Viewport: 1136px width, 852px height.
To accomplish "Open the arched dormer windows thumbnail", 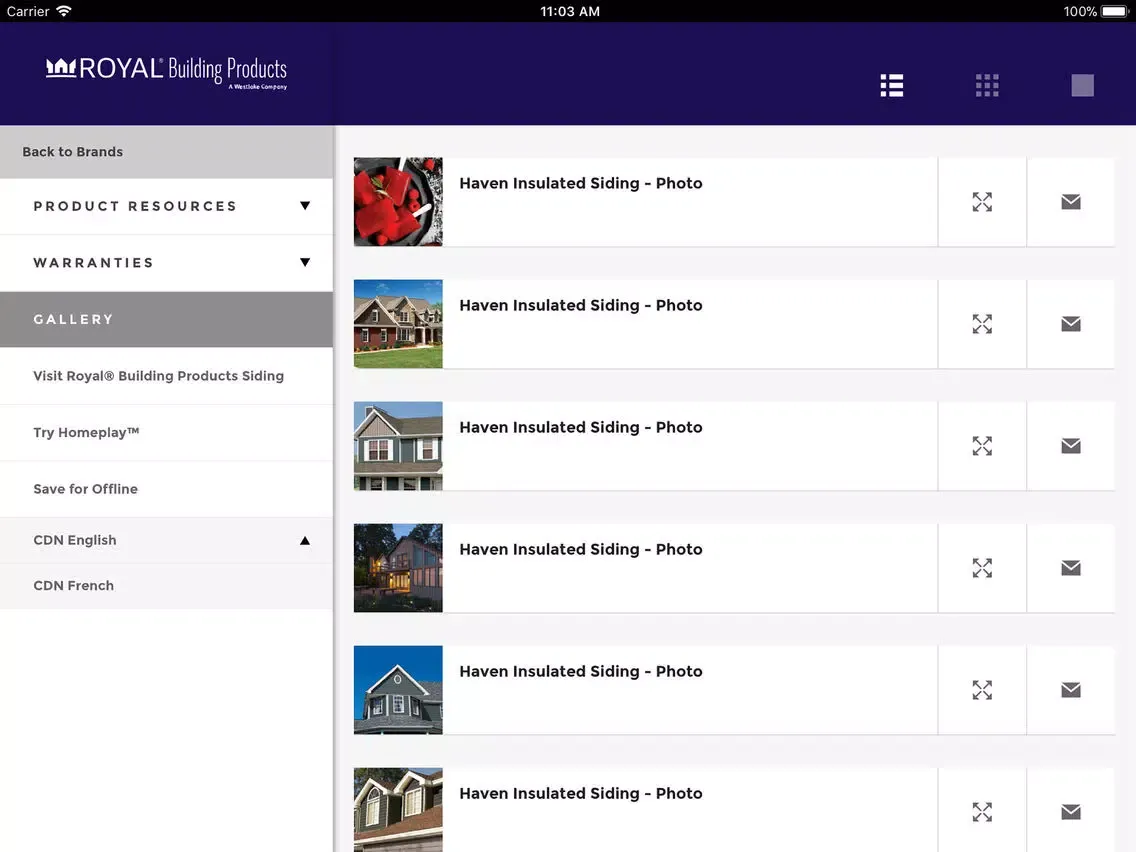I will coord(398,810).
